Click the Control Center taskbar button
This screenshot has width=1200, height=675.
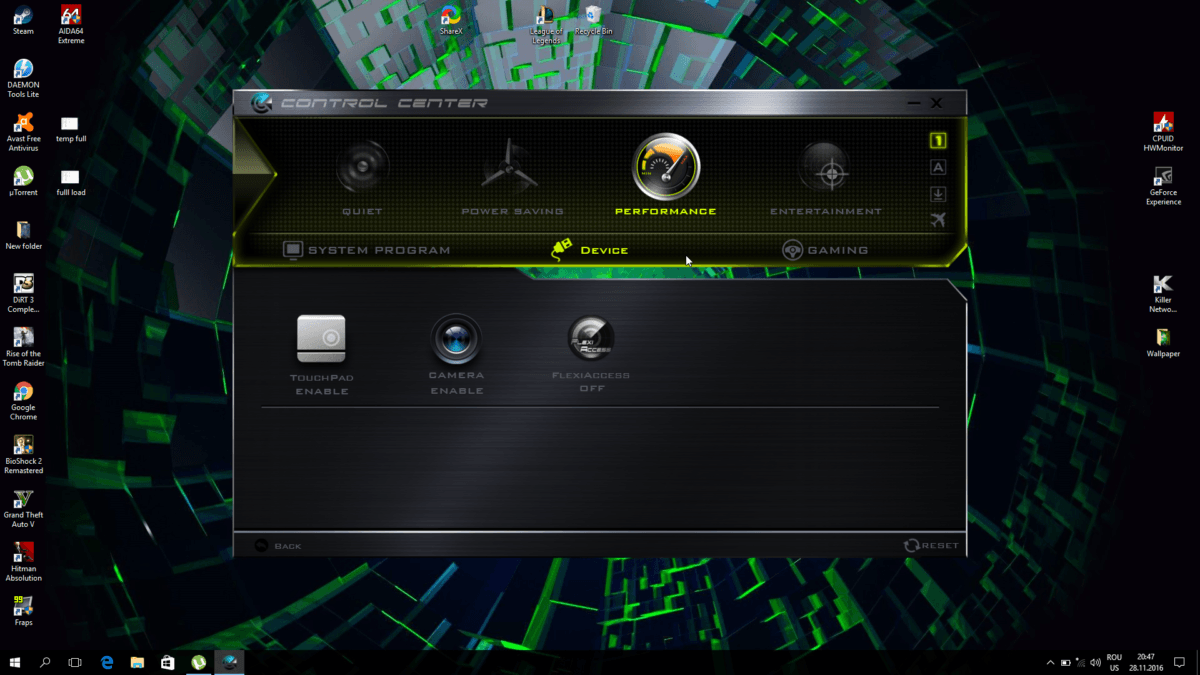coord(230,662)
